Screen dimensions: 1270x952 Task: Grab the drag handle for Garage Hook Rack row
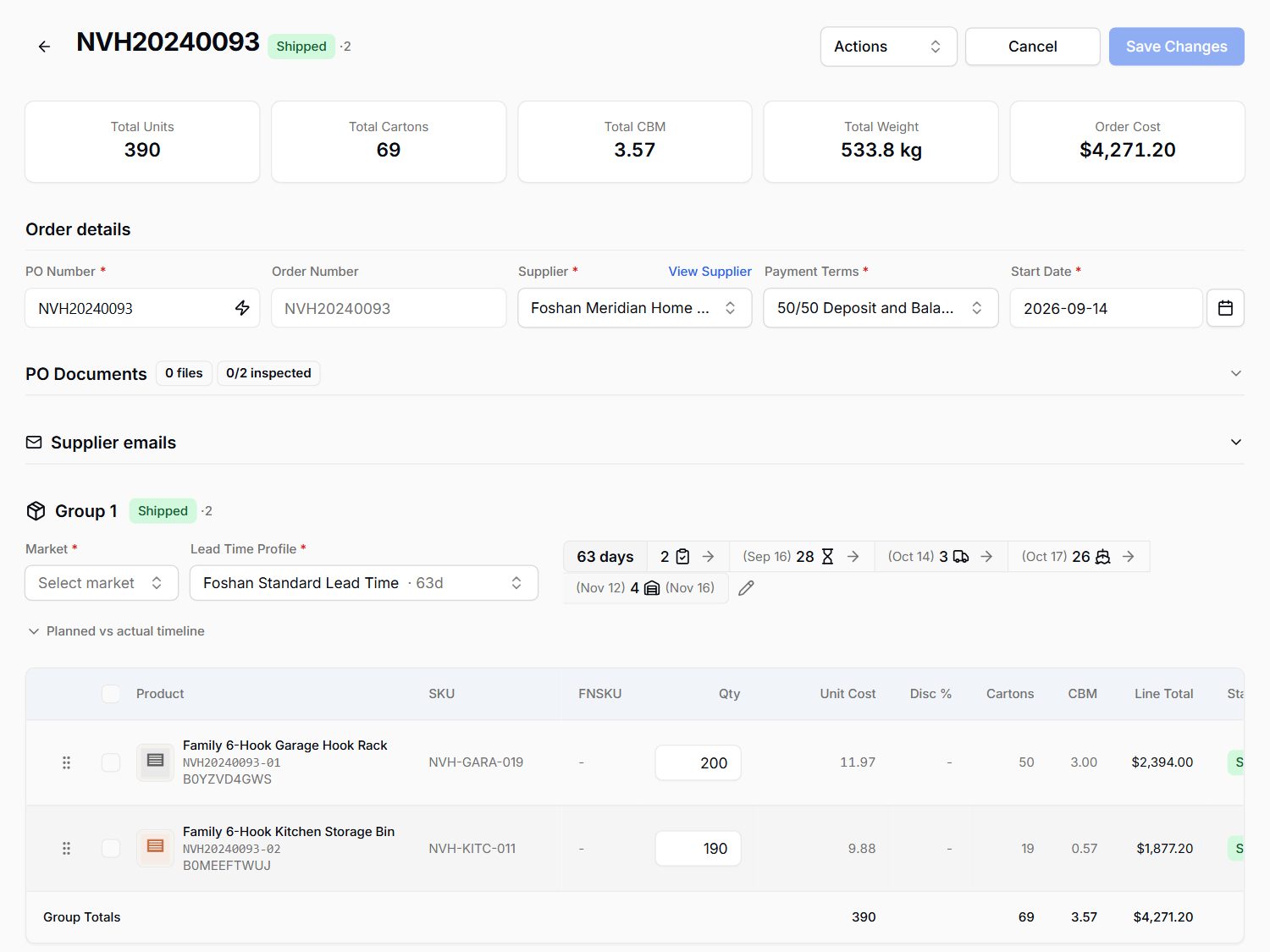pyautogui.click(x=66, y=762)
